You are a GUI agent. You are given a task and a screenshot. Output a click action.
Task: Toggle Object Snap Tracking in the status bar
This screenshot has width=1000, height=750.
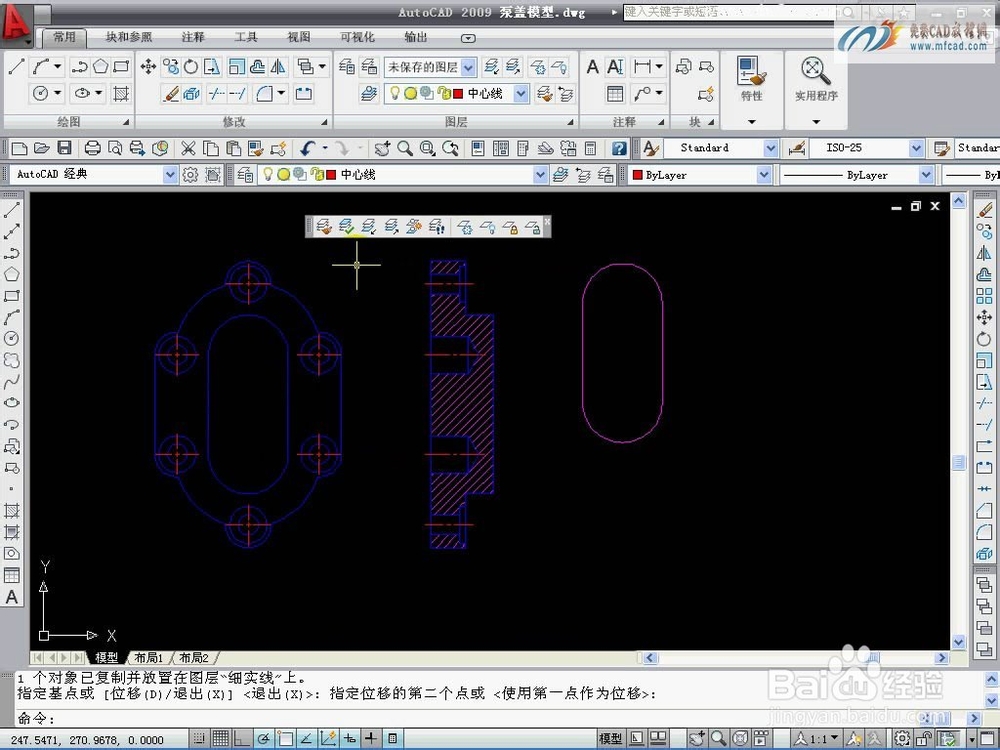tap(307, 739)
